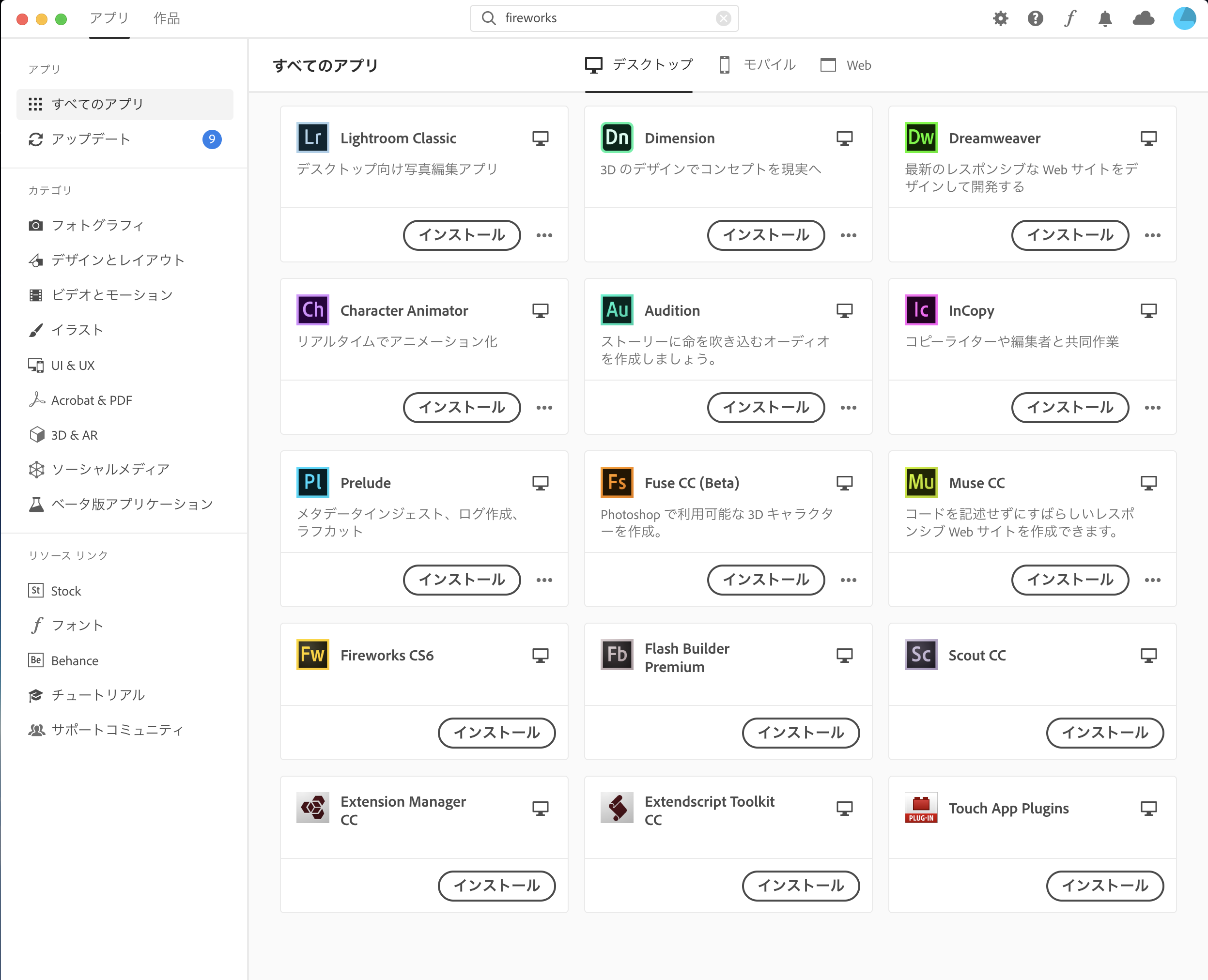Click the Audition Au app icon
This screenshot has height=980, width=1208.
coord(616,309)
